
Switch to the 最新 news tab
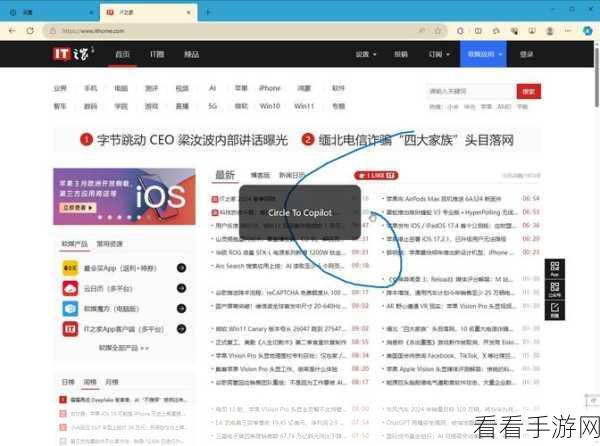pyautogui.click(x=225, y=175)
